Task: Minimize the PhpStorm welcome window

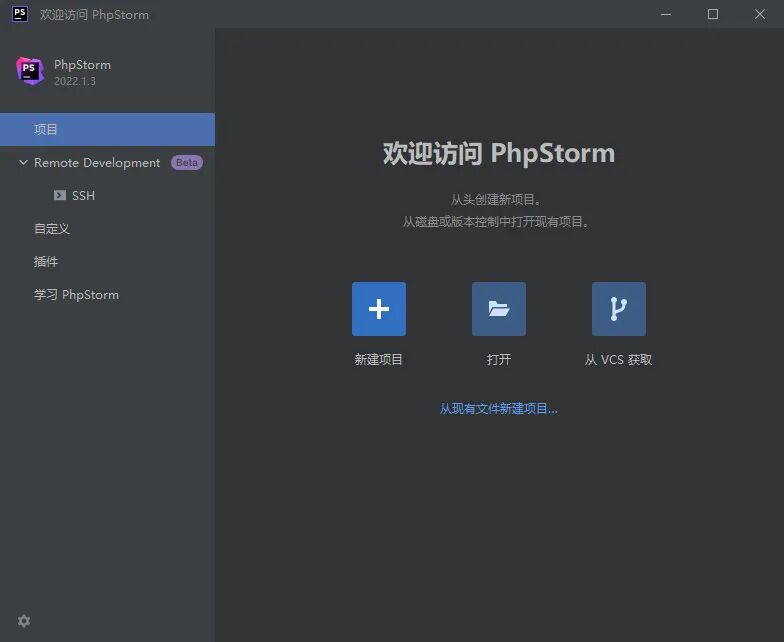Action: point(666,14)
